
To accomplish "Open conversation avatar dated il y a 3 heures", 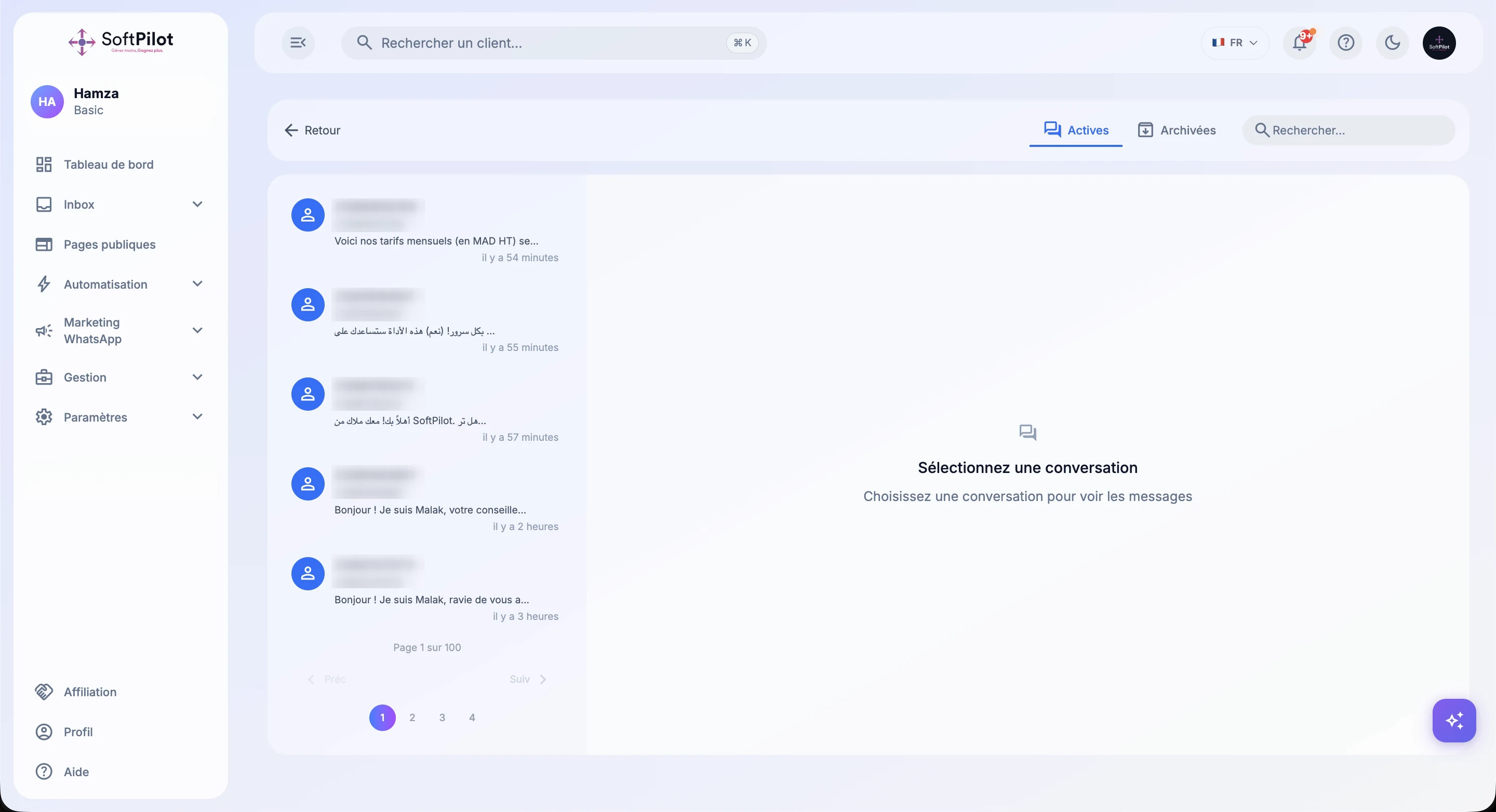I will [x=308, y=574].
